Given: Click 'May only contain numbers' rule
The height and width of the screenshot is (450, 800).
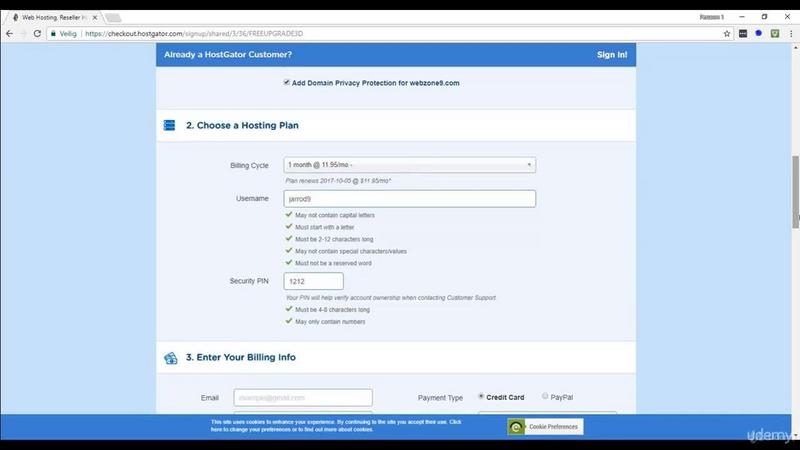Looking at the screenshot, I should pyautogui.click(x=330, y=322).
